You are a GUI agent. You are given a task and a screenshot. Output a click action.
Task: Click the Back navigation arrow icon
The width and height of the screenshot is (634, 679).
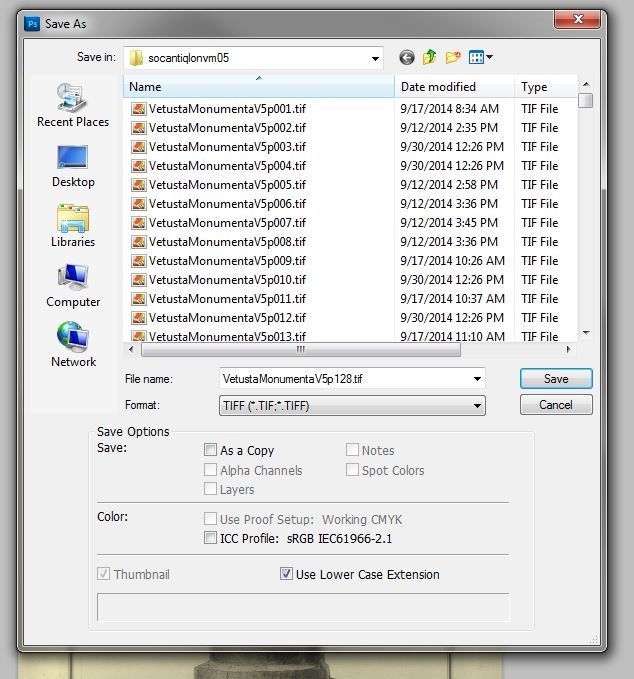click(407, 58)
